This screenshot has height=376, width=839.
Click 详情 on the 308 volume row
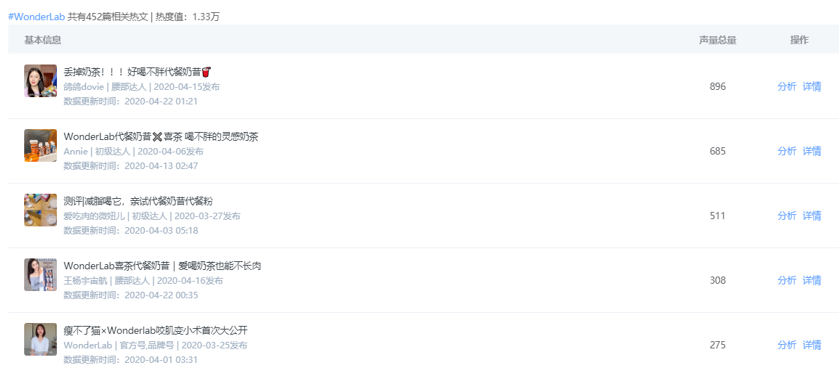[812, 280]
